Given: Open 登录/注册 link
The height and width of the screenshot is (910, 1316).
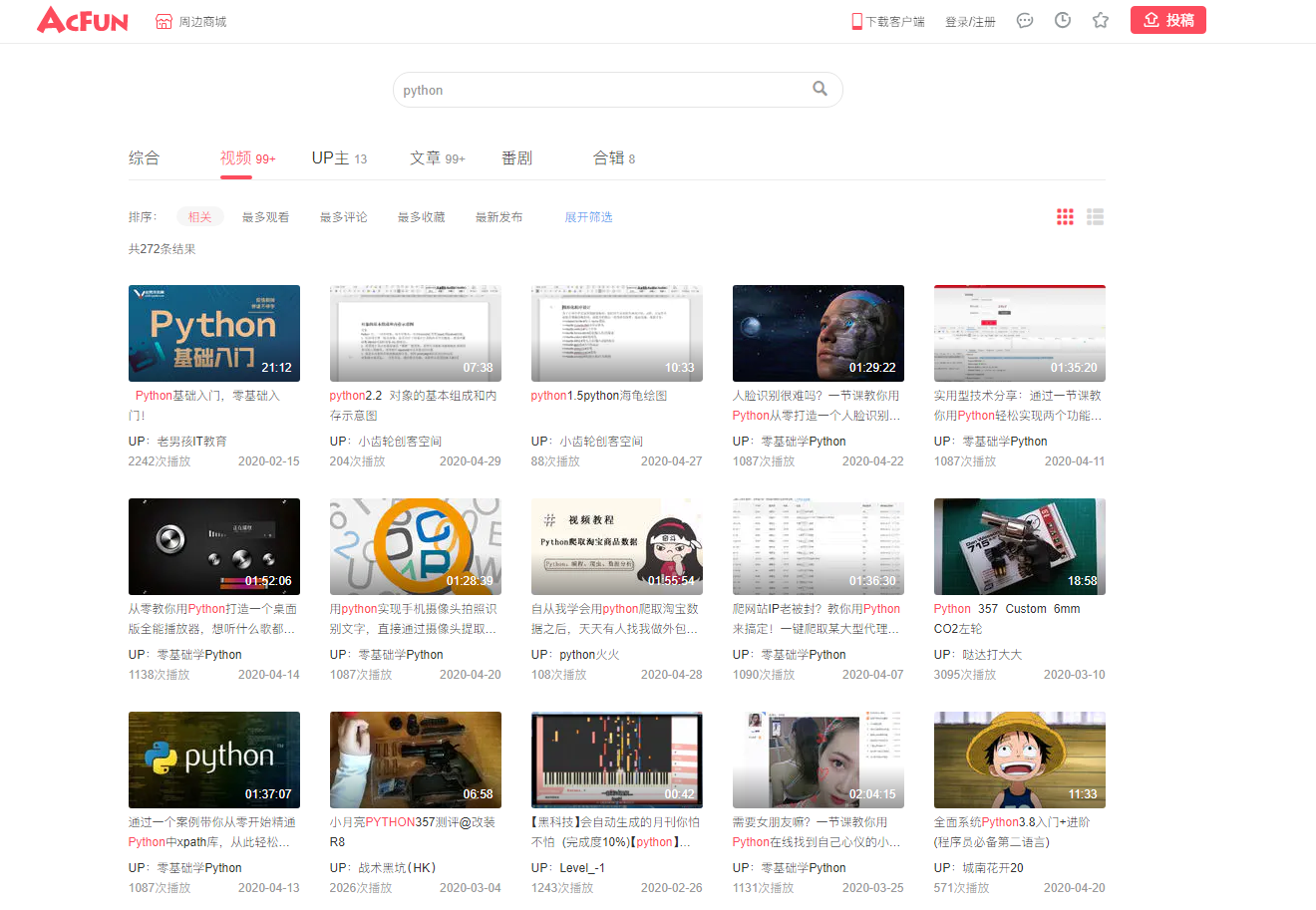Looking at the screenshot, I should (970, 22).
